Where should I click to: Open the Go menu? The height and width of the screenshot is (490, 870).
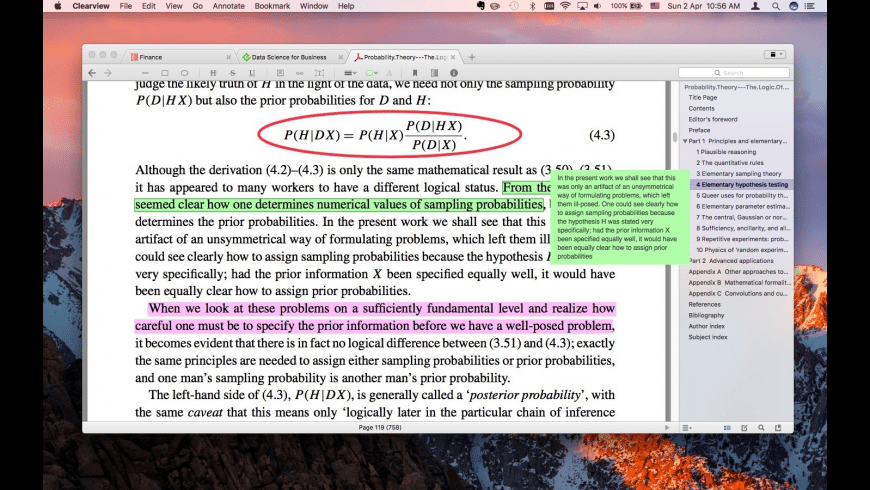click(x=198, y=6)
